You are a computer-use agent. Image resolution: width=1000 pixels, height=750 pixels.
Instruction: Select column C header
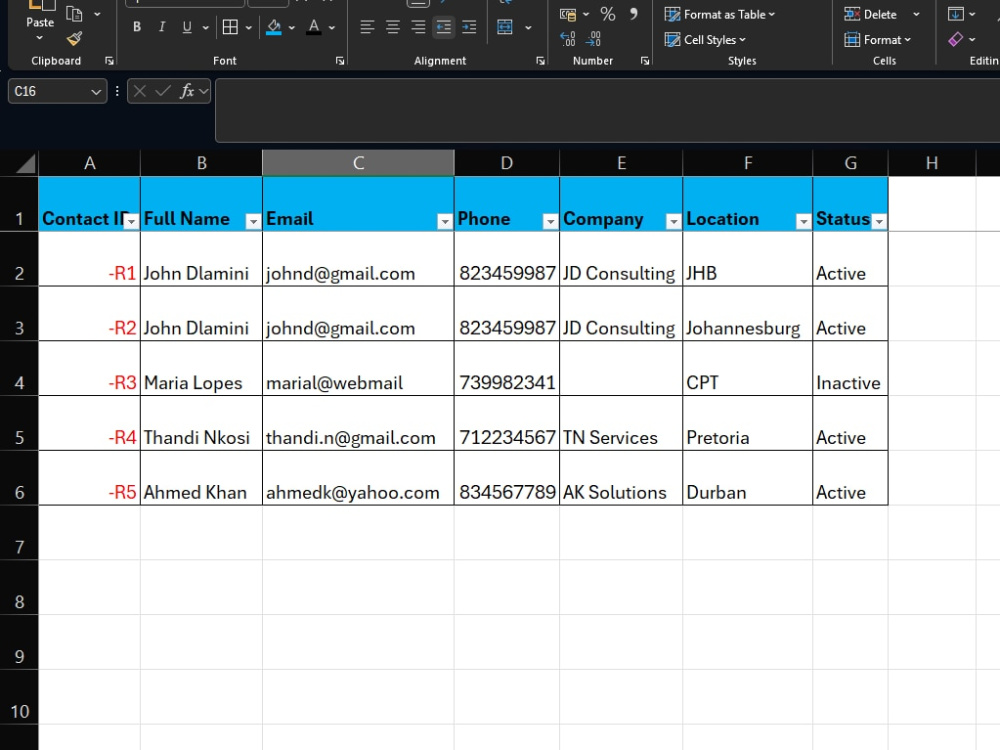(358, 163)
